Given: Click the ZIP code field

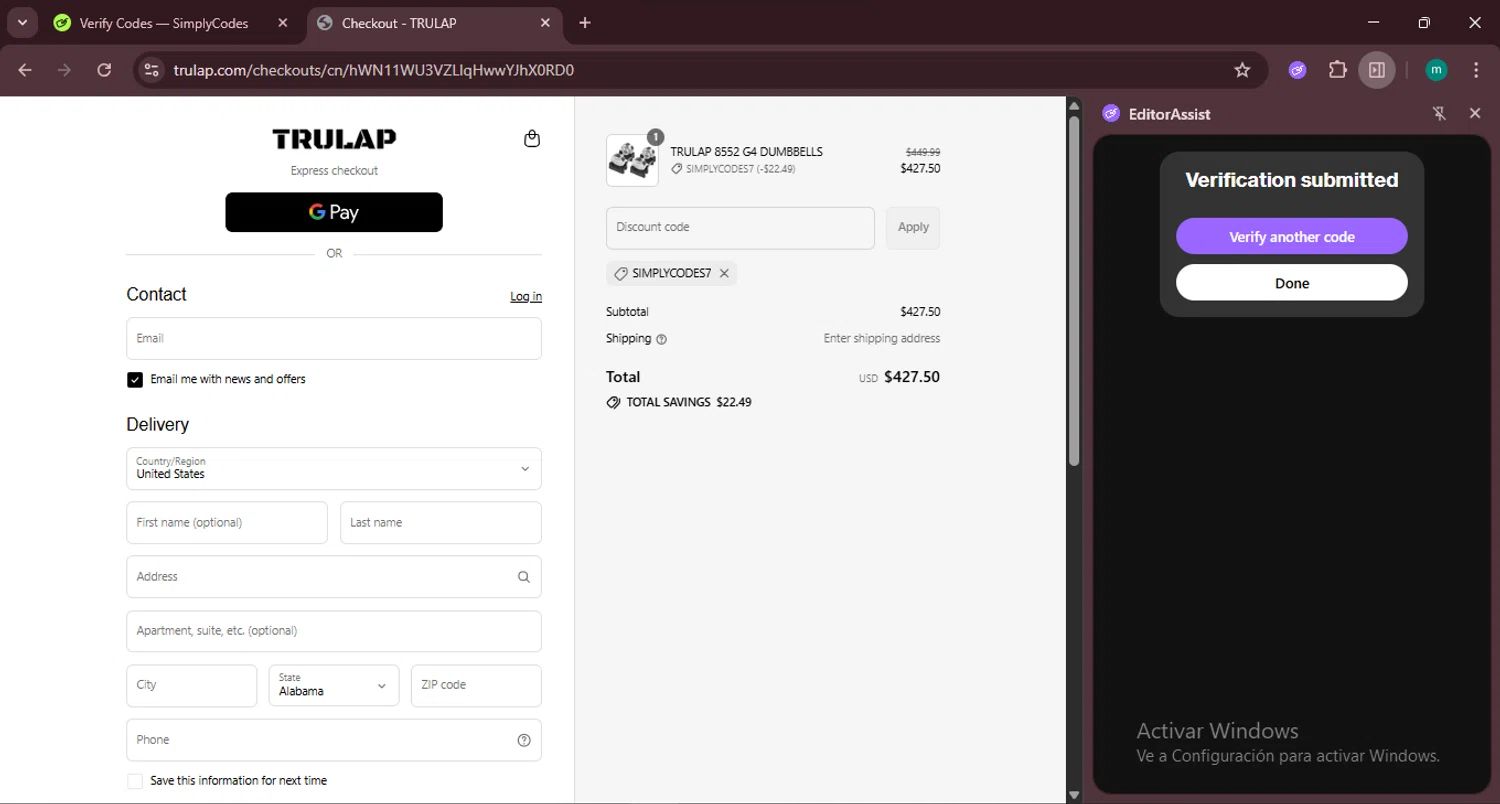Looking at the screenshot, I should point(476,685).
